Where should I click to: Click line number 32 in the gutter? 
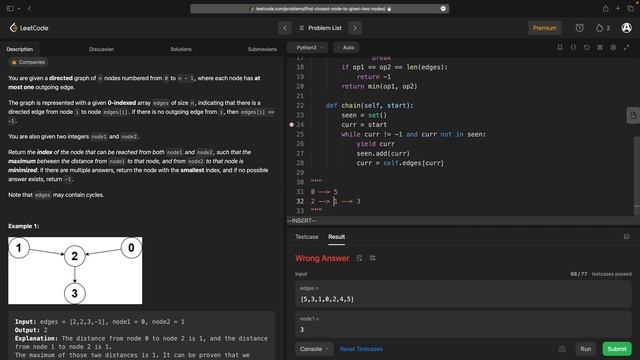click(x=300, y=201)
